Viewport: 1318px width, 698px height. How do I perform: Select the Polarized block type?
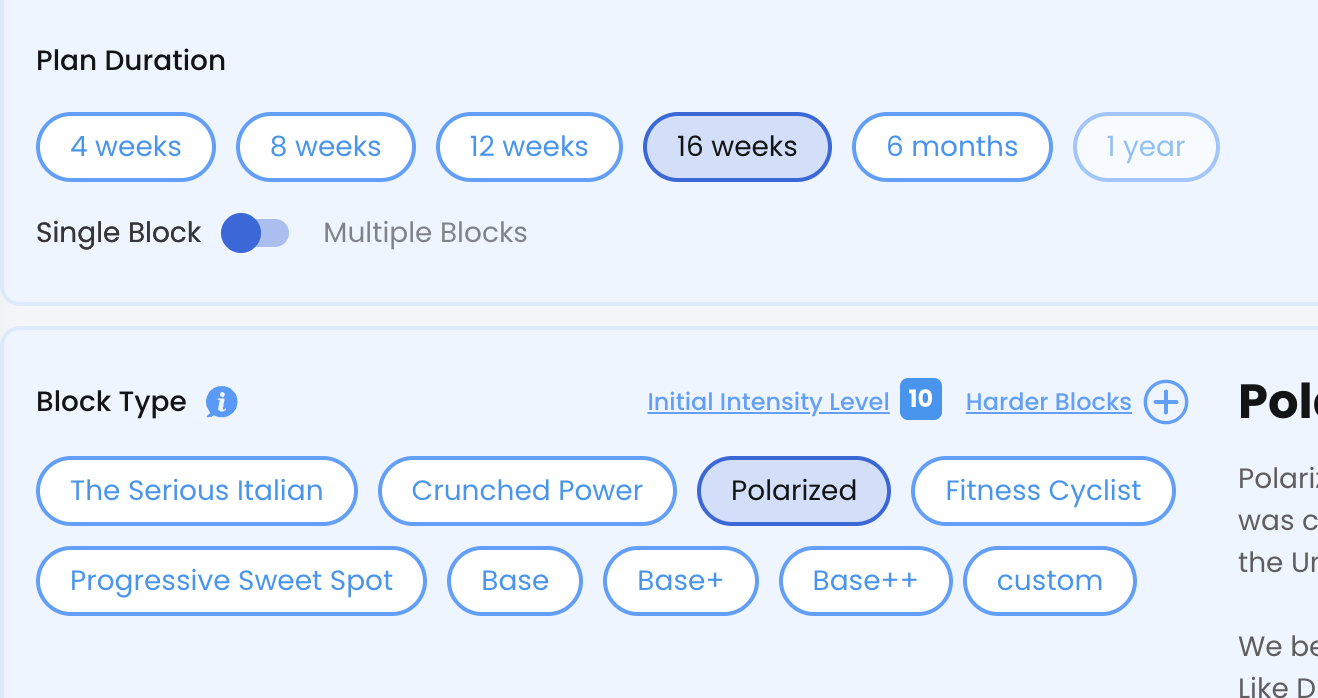(794, 491)
